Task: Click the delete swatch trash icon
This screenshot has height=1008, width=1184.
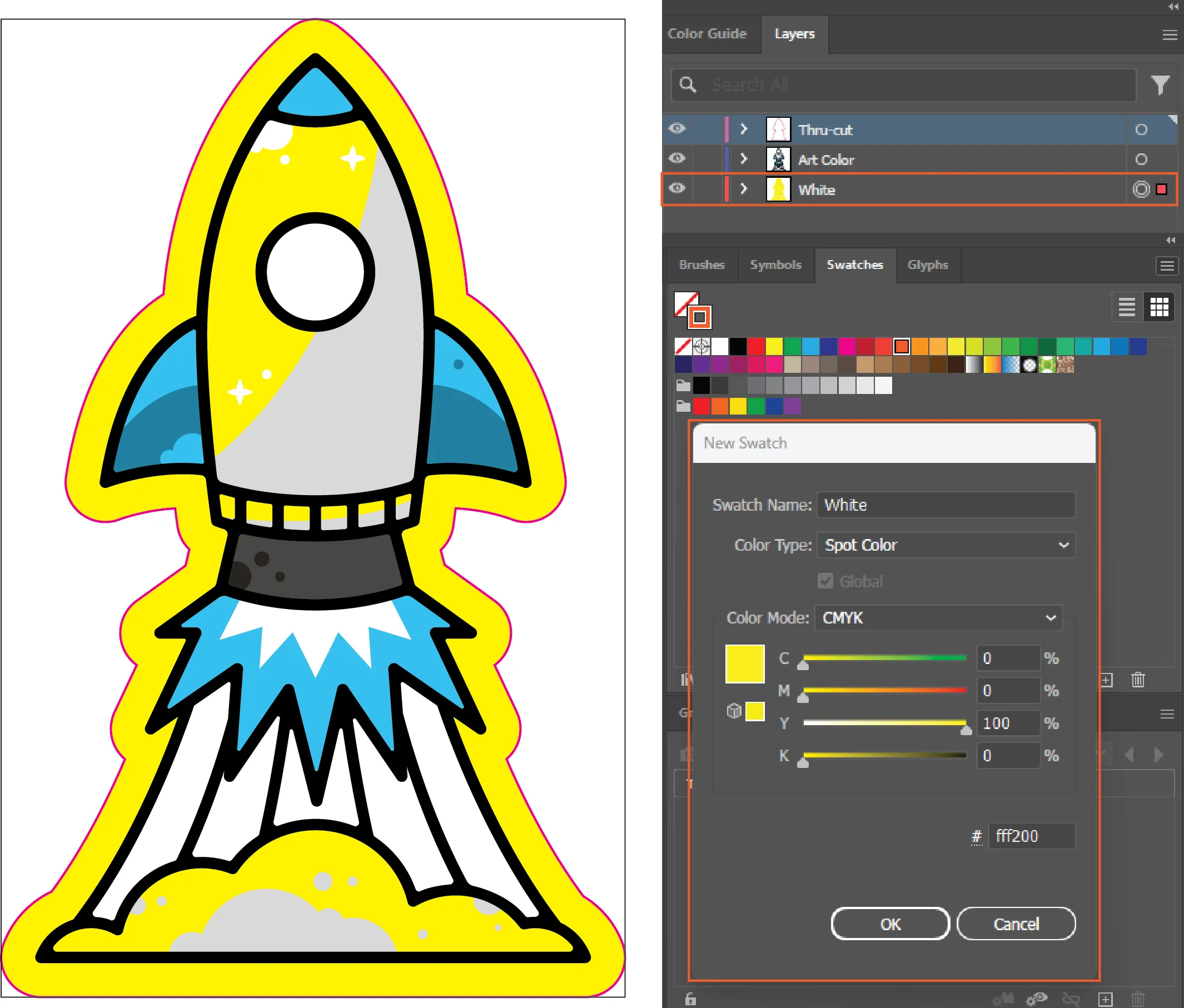Action: coord(1138,680)
